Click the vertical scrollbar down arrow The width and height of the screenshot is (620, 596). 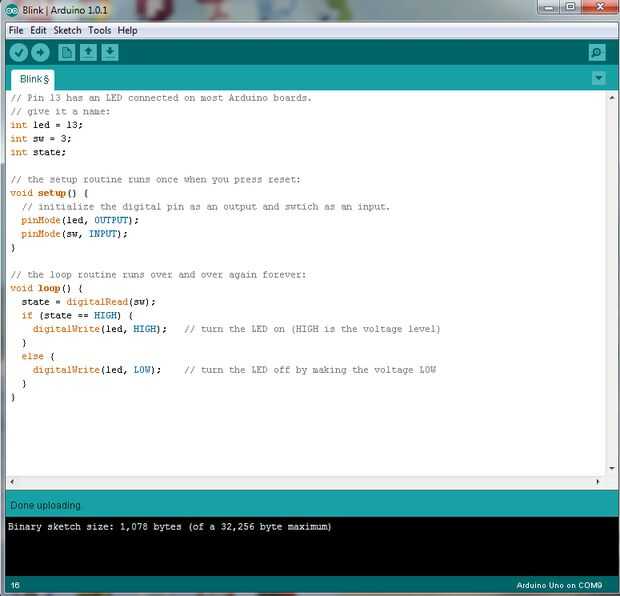coord(612,468)
